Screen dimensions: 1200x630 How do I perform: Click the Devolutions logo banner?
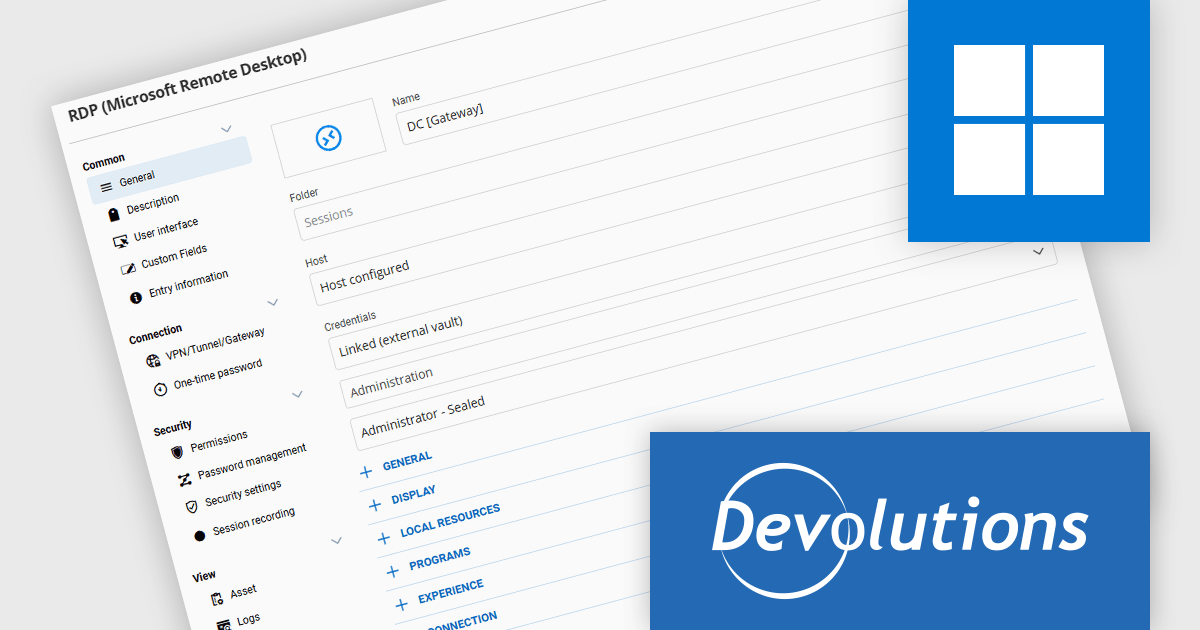(x=900, y=531)
